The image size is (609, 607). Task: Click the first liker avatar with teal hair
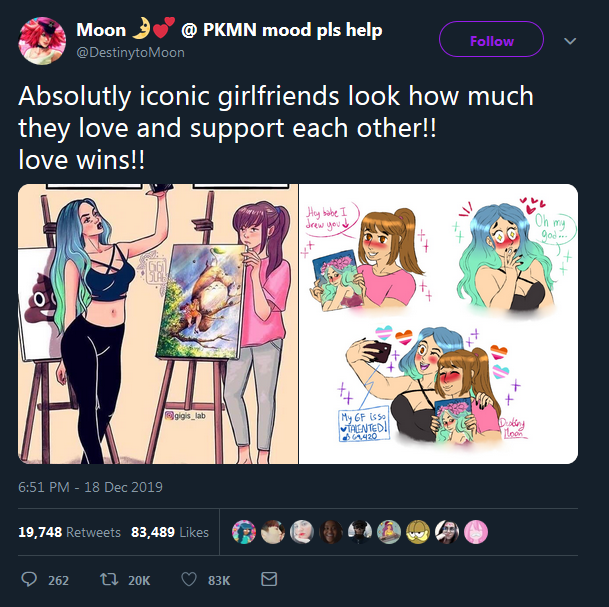coord(244,532)
